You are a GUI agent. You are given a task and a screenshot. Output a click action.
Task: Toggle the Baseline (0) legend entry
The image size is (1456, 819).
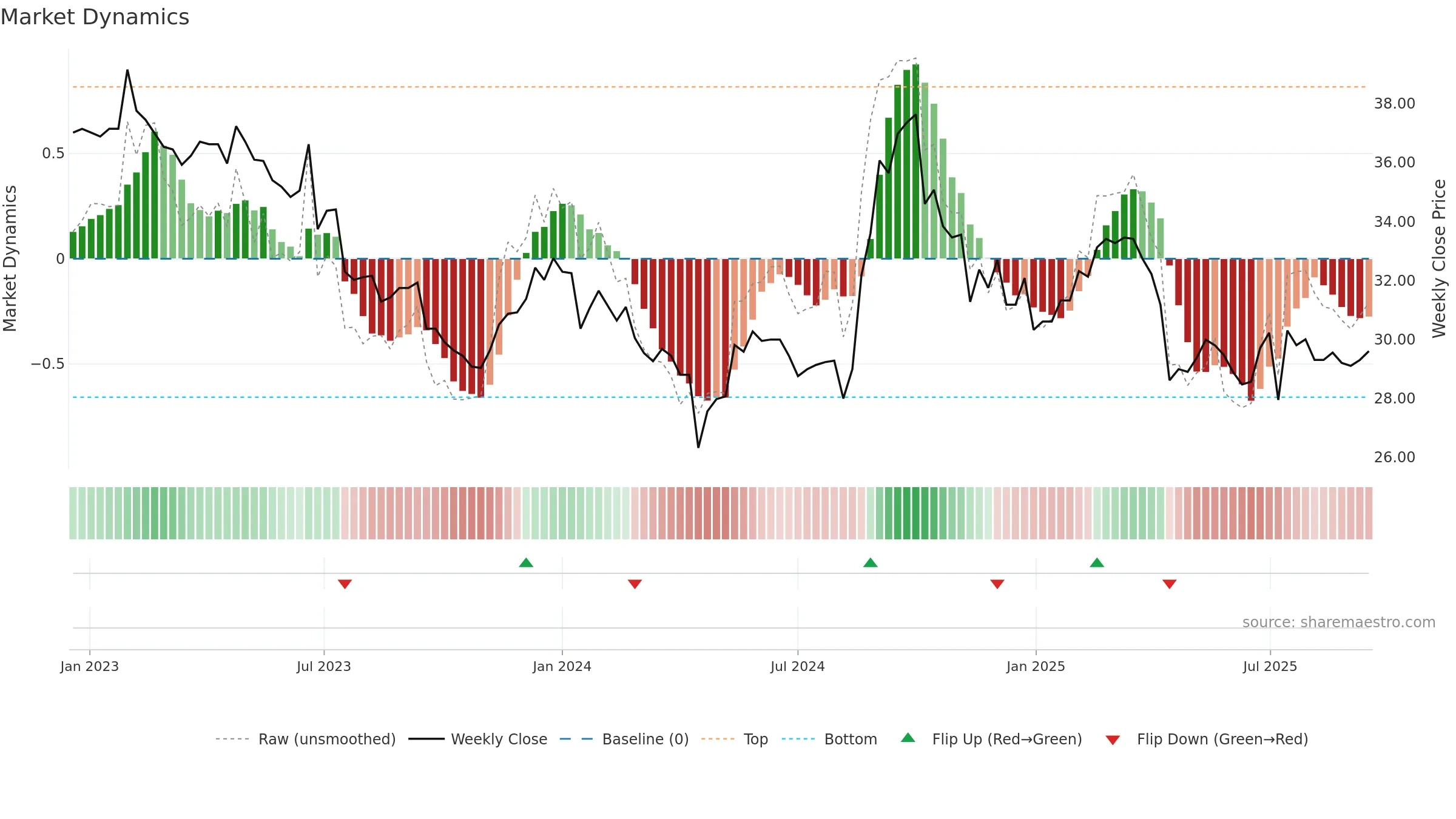[624, 739]
